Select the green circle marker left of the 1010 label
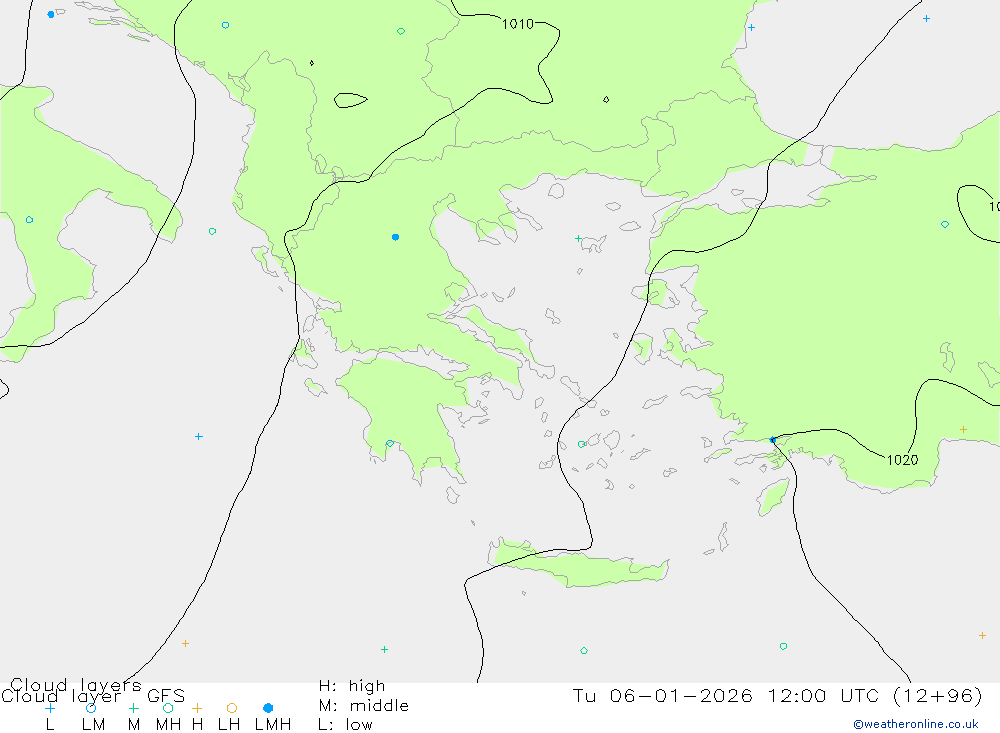Viewport: 1000px width, 733px height. (401, 31)
